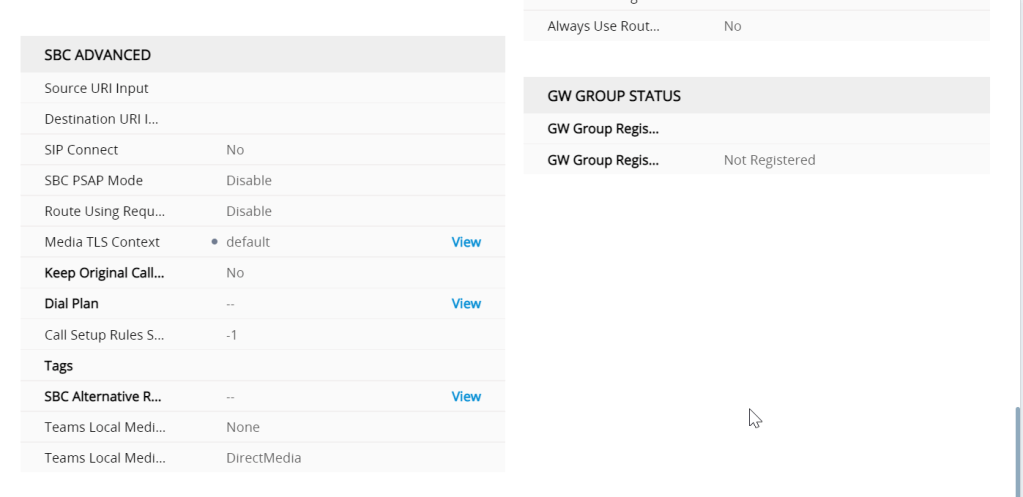Open View link for SBC Alternative Routing
Viewport: 1023px width, 497px height.
[466, 397]
